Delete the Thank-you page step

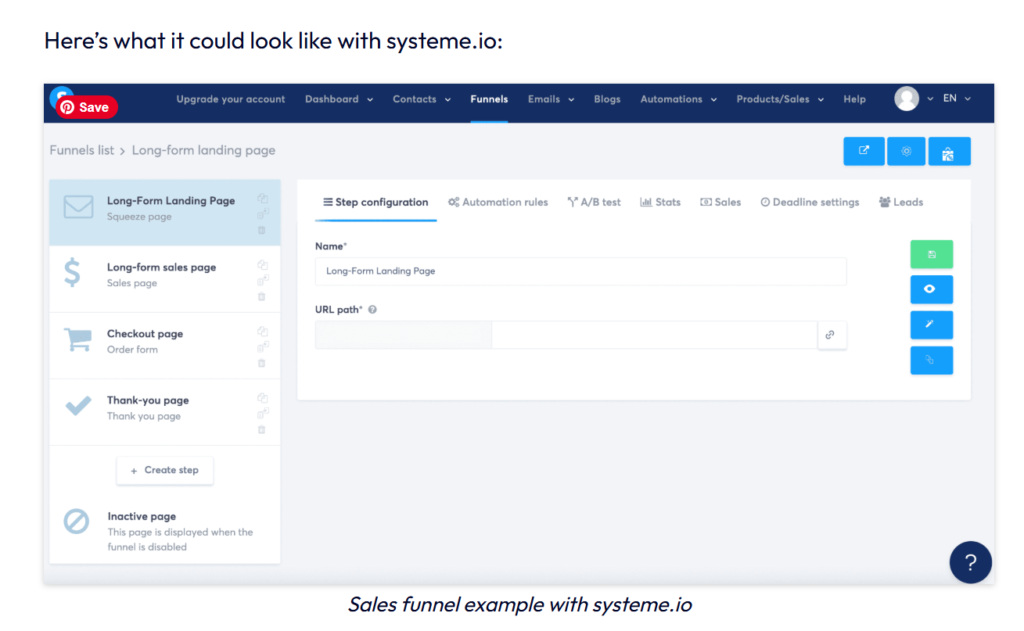[262, 430]
